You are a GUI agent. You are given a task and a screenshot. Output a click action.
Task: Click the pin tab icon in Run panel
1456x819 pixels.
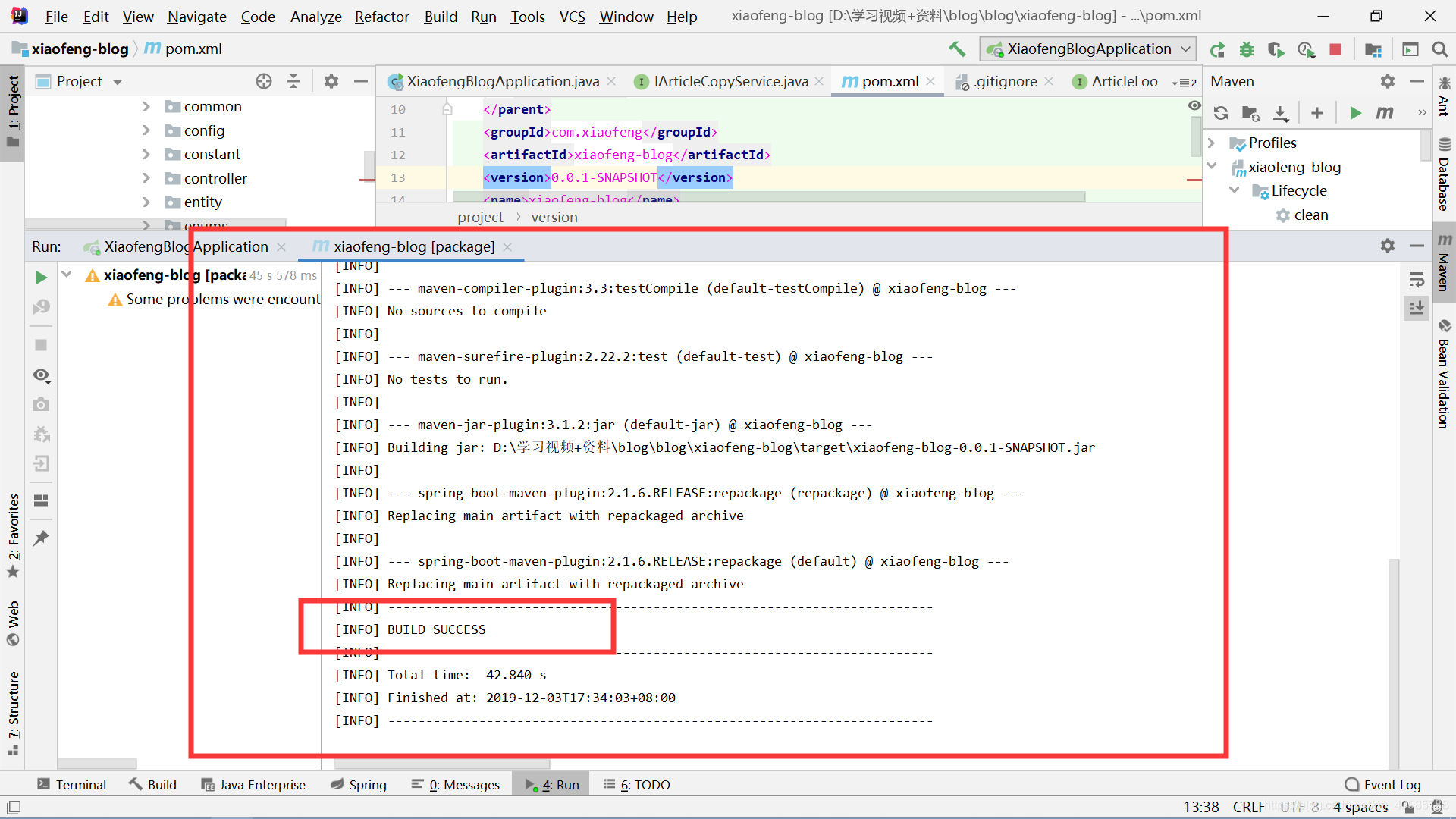(x=41, y=538)
